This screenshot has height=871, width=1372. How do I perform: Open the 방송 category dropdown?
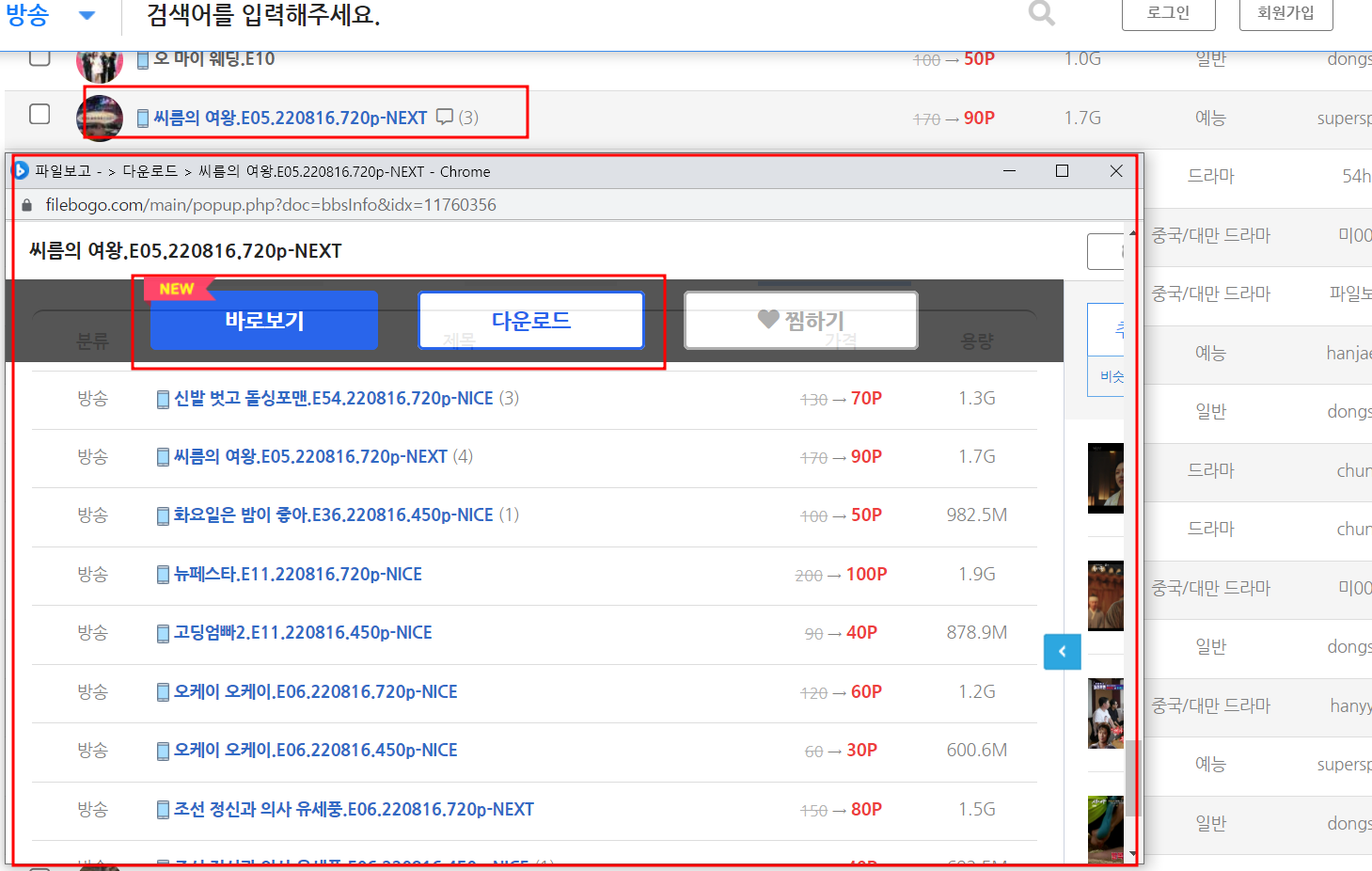click(x=87, y=15)
